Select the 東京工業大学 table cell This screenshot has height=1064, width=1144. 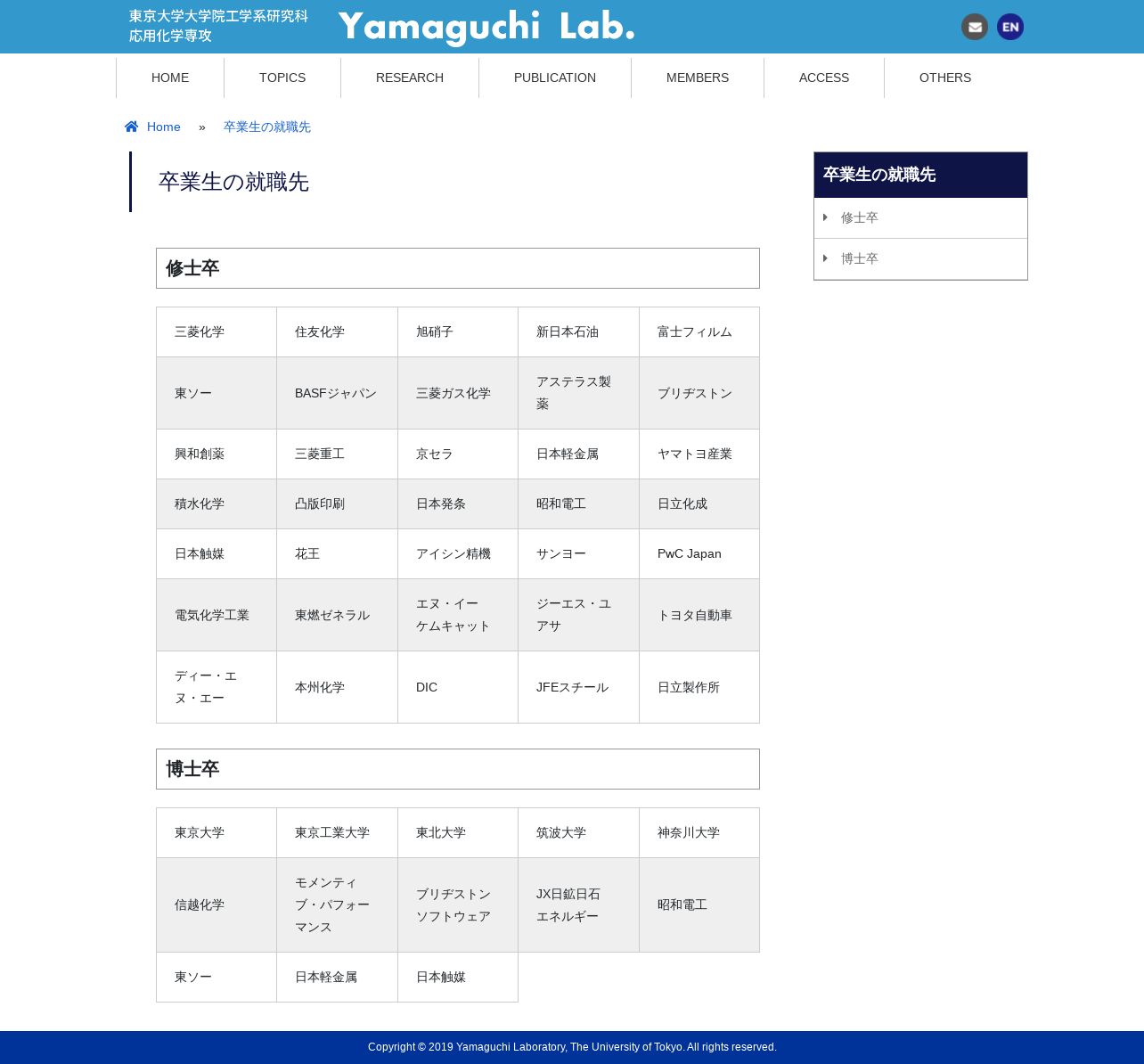[x=337, y=832]
